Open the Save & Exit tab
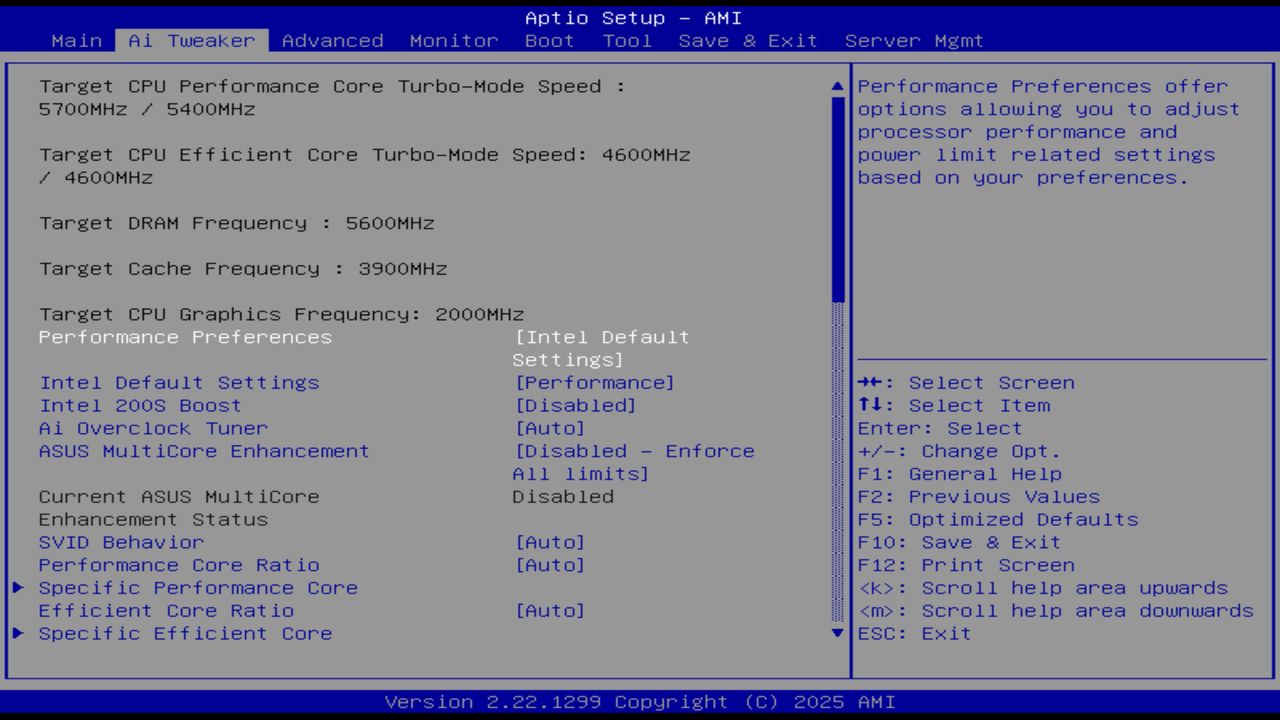The height and width of the screenshot is (720, 1280). pyautogui.click(x=745, y=40)
